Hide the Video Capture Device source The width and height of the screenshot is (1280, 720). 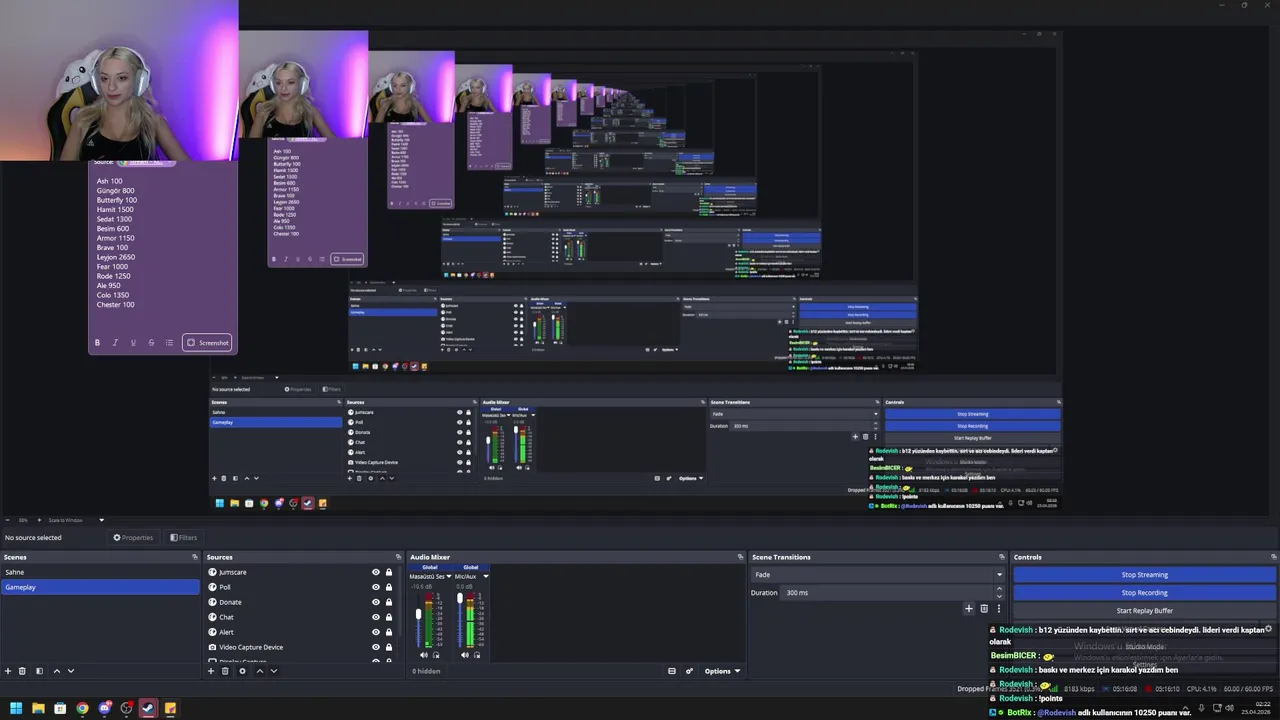tap(376, 647)
